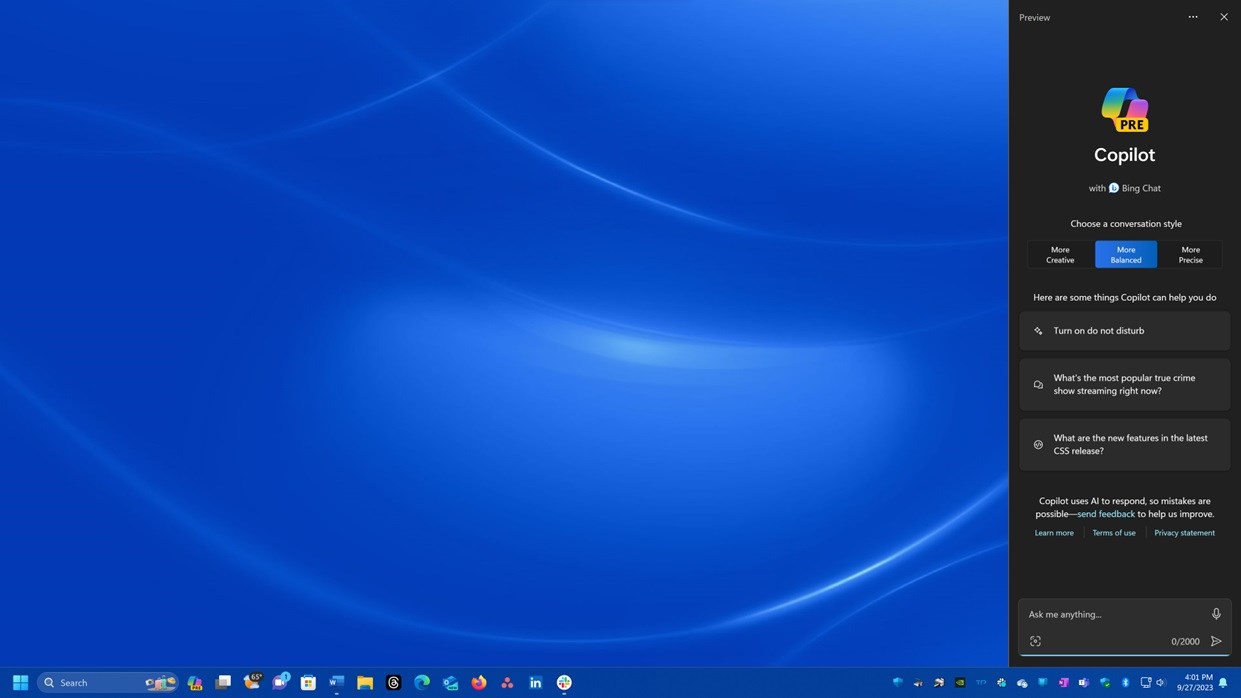Launch the Threads app from the taskbar
This screenshot has width=1241, height=698.
tap(393, 683)
